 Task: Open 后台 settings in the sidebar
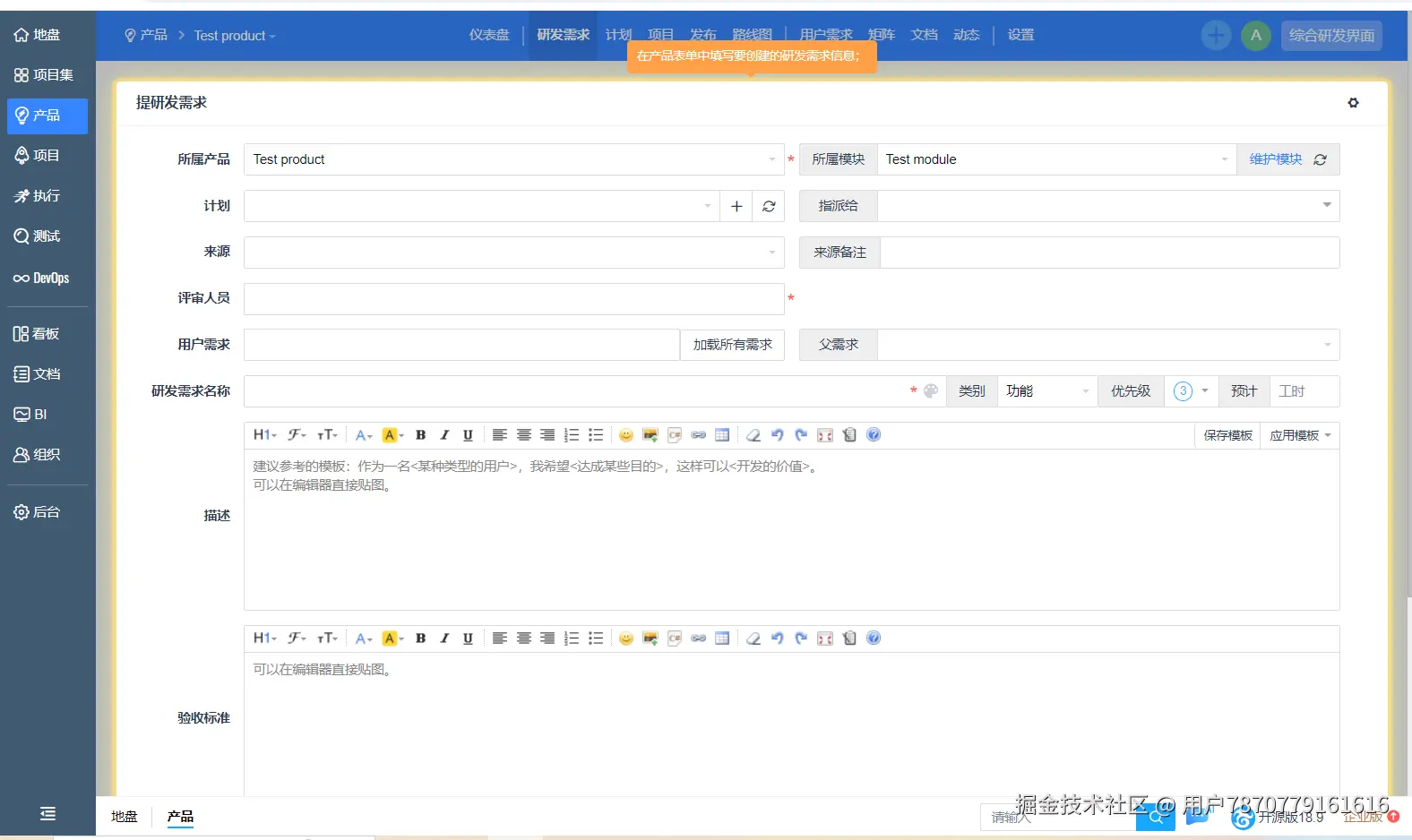coord(38,512)
